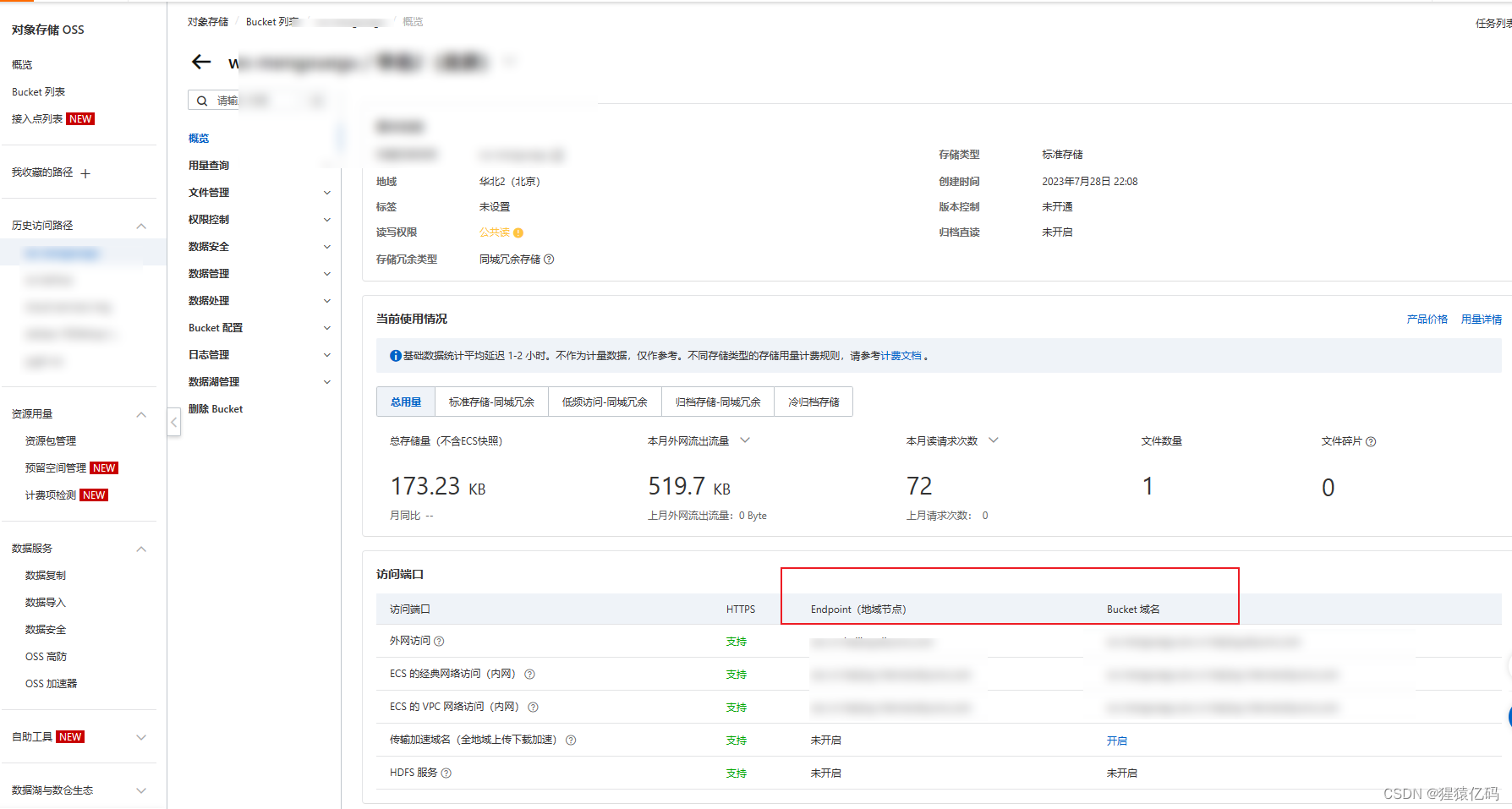Click 华北2（北京）region value
Screen dimensions: 1512x809
point(510,182)
